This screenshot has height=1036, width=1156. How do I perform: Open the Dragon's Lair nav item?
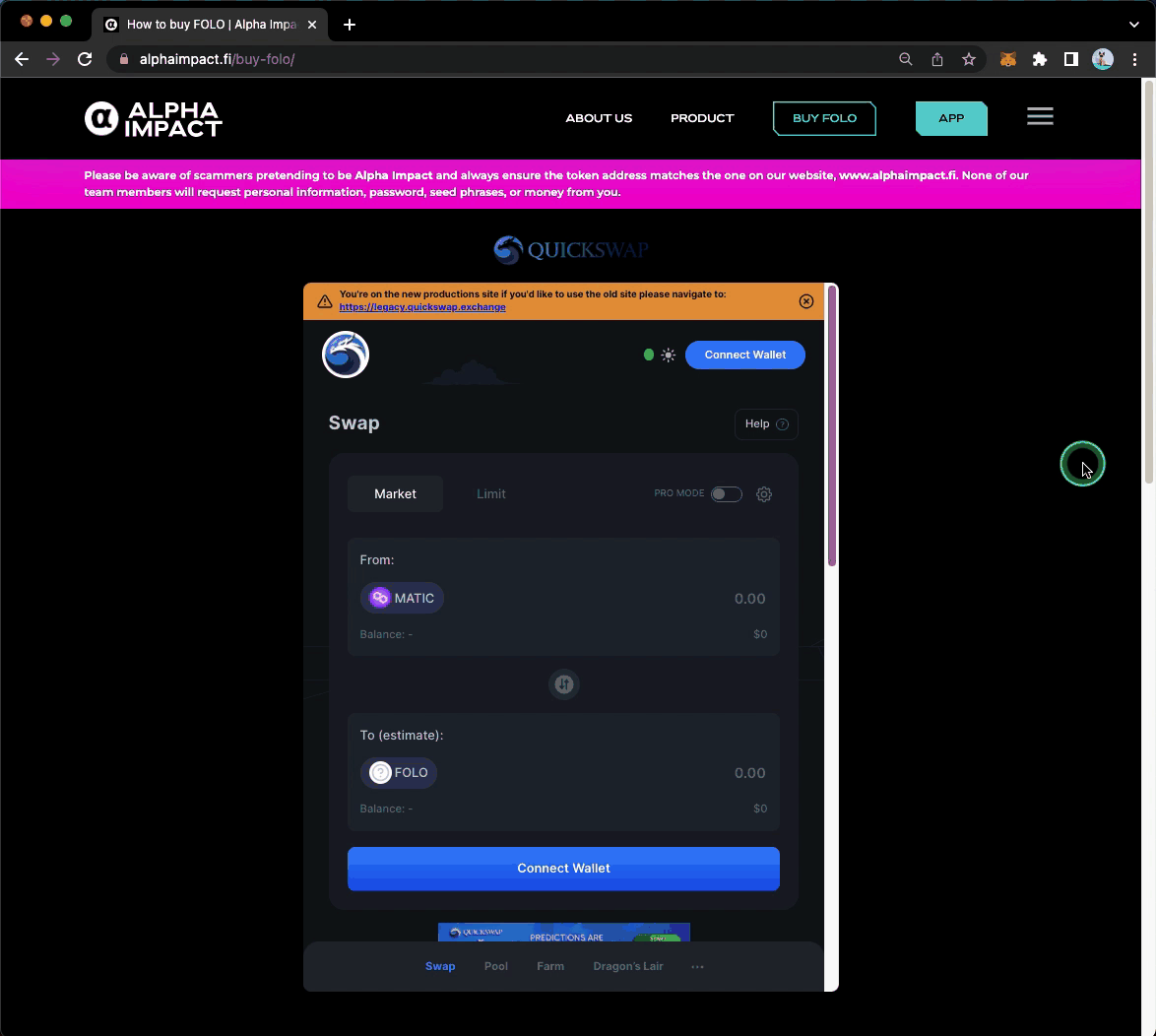click(x=628, y=967)
